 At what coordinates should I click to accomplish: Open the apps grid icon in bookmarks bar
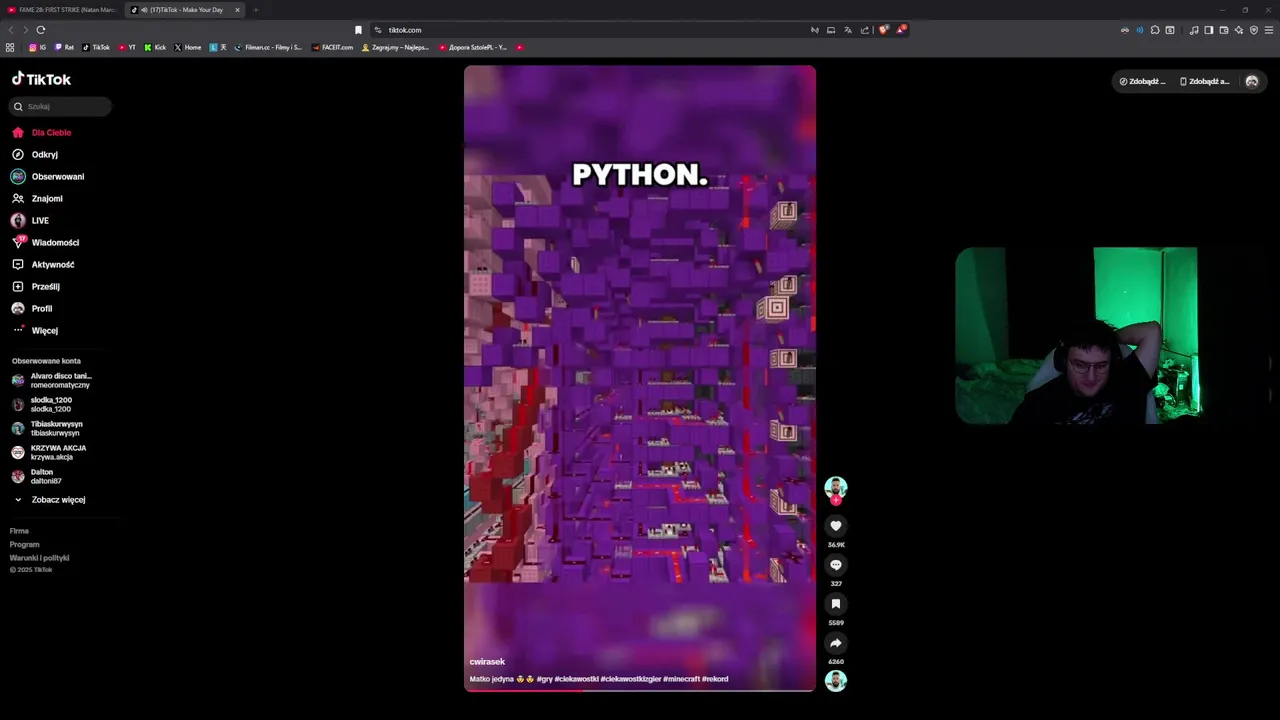pyautogui.click(x=10, y=47)
